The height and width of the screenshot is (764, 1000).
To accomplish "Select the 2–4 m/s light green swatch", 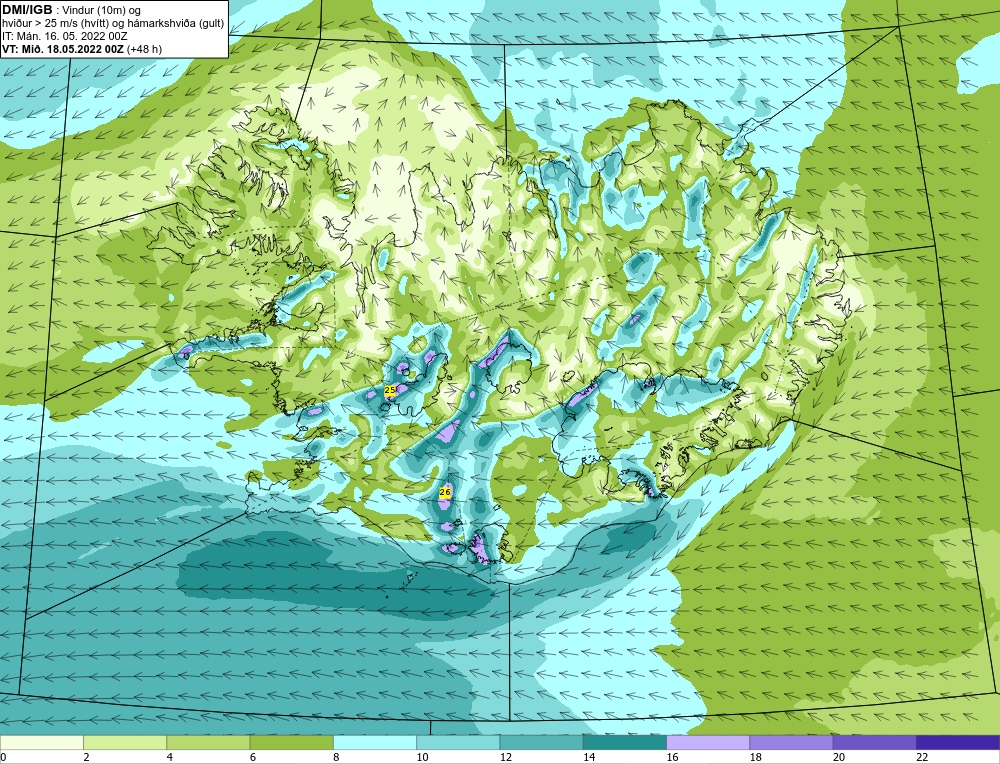I will 125,742.
